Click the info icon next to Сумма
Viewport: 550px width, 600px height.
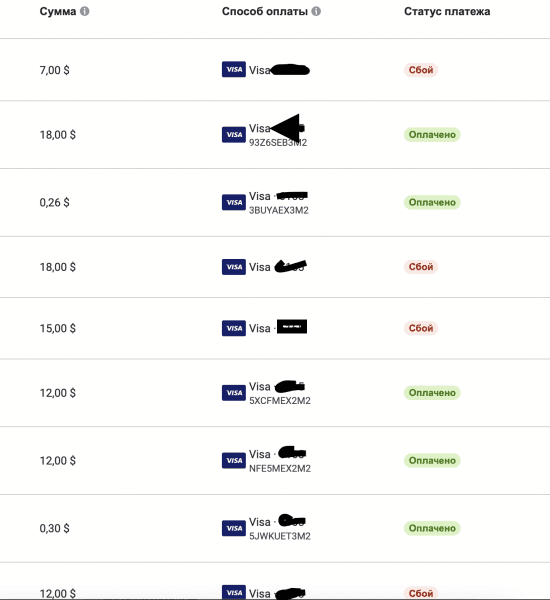point(85,11)
